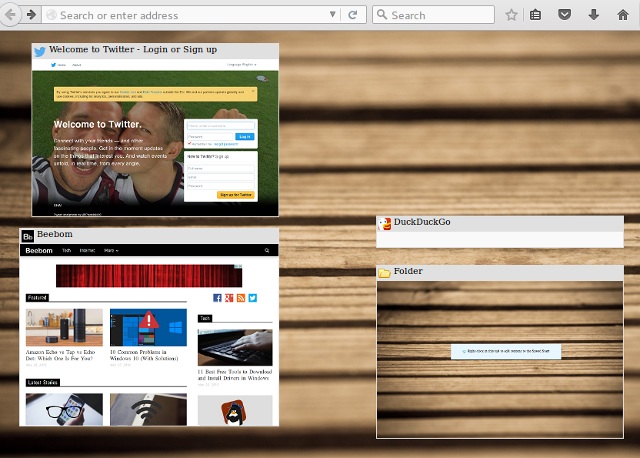Click the browser Back arrow button
The height and width of the screenshot is (458, 640).
(10, 15)
